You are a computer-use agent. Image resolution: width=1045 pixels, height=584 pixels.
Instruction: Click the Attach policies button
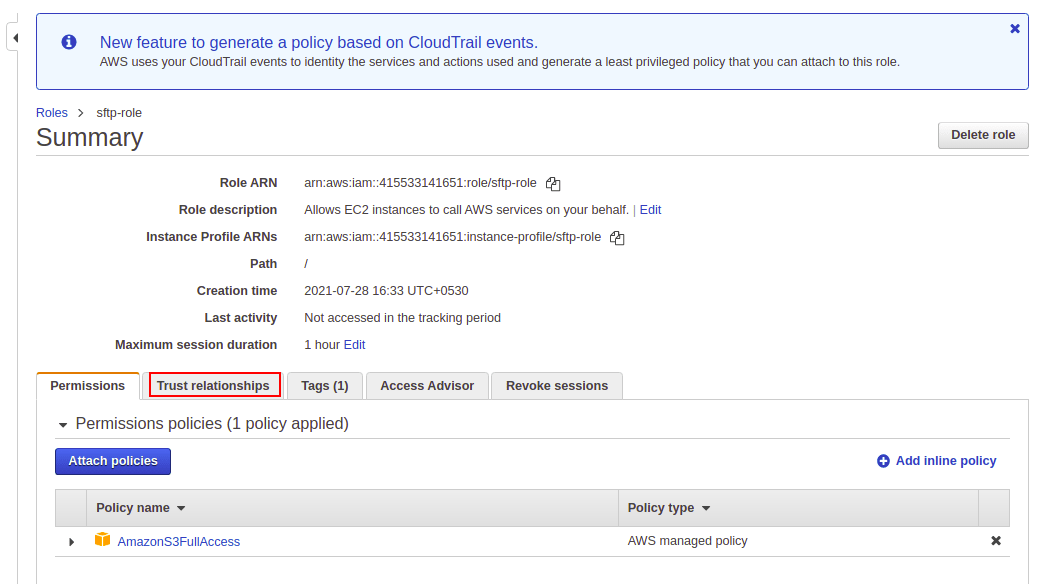113,461
